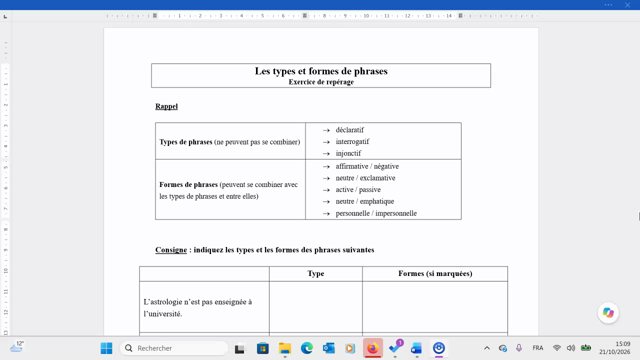The width and height of the screenshot is (640, 360).
Task: Click the 'interrogatif' list item
Action: point(352,142)
